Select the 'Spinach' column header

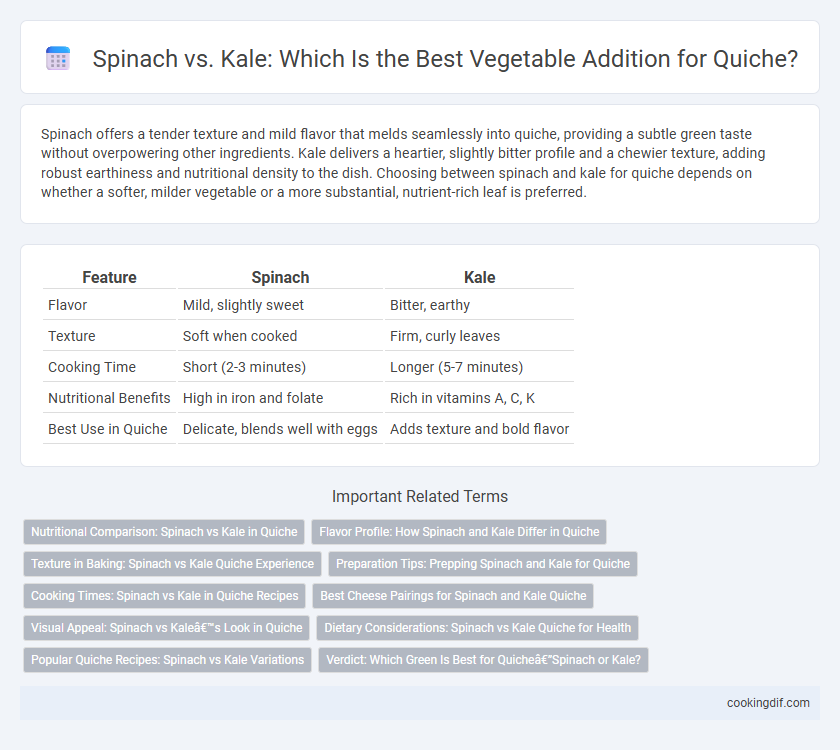pyautogui.click(x=280, y=277)
